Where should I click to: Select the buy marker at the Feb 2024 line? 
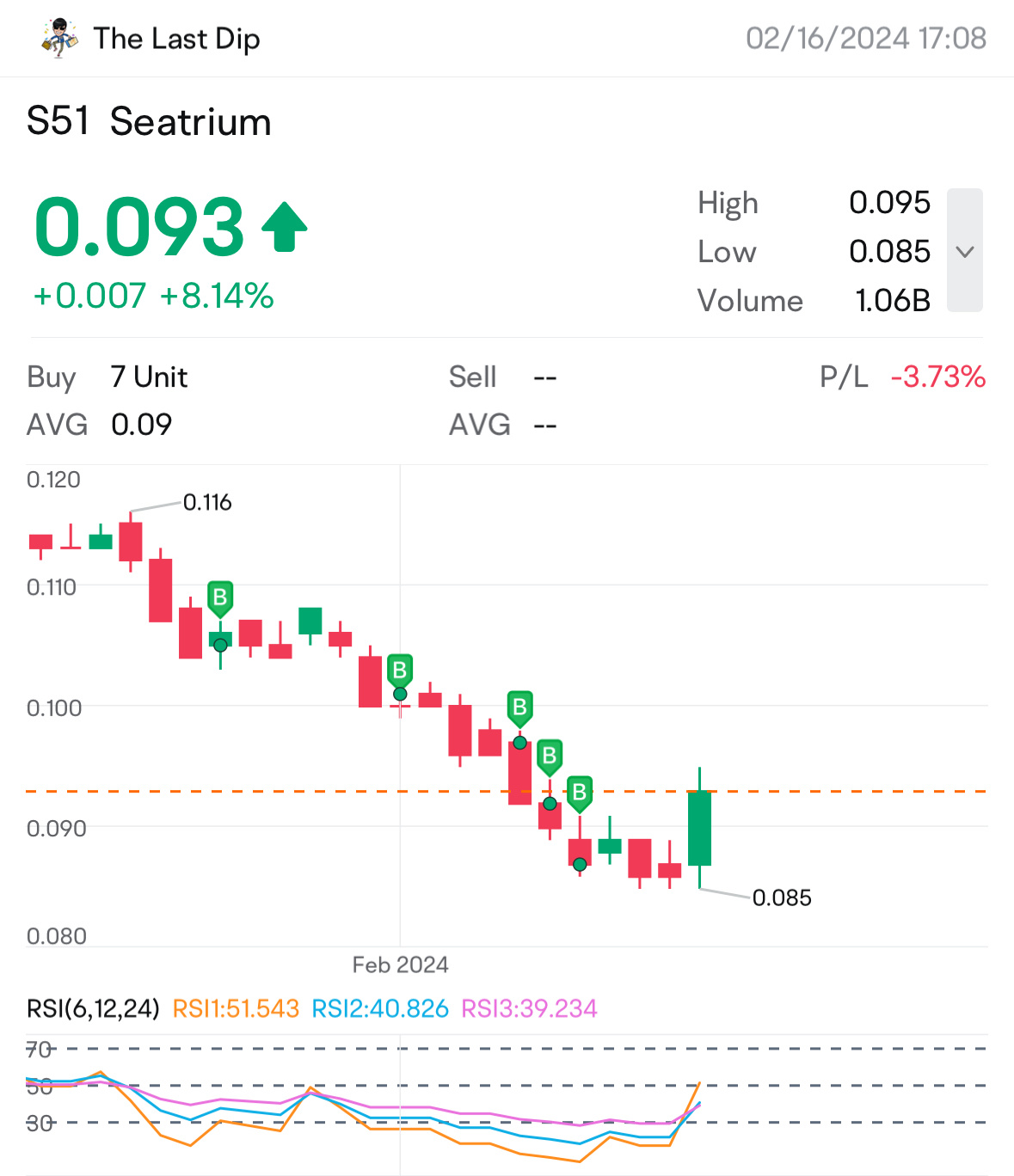(x=400, y=671)
